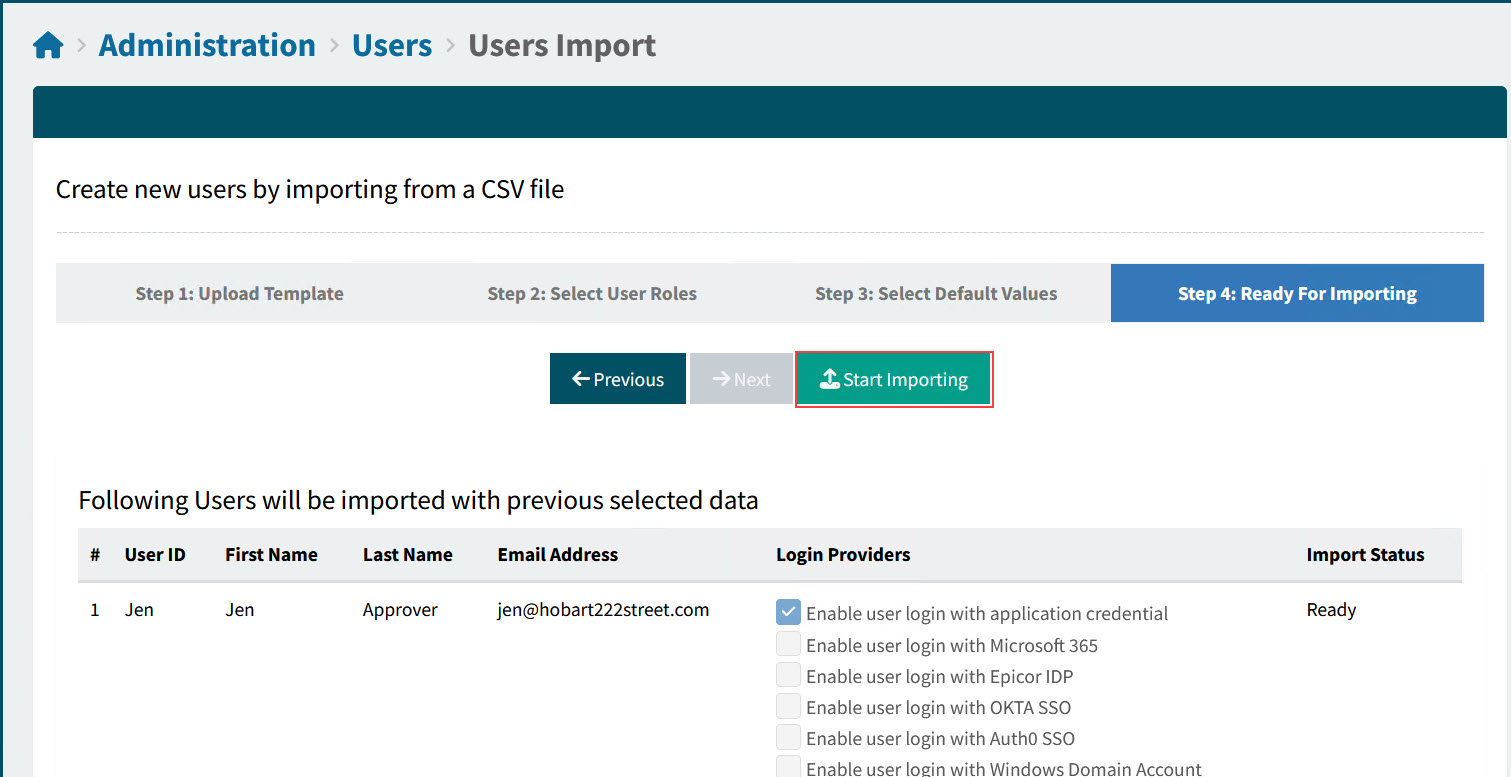This screenshot has height=777, width=1511.
Task: Click the upload icon on Start Importing button
Action: coord(829,378)
